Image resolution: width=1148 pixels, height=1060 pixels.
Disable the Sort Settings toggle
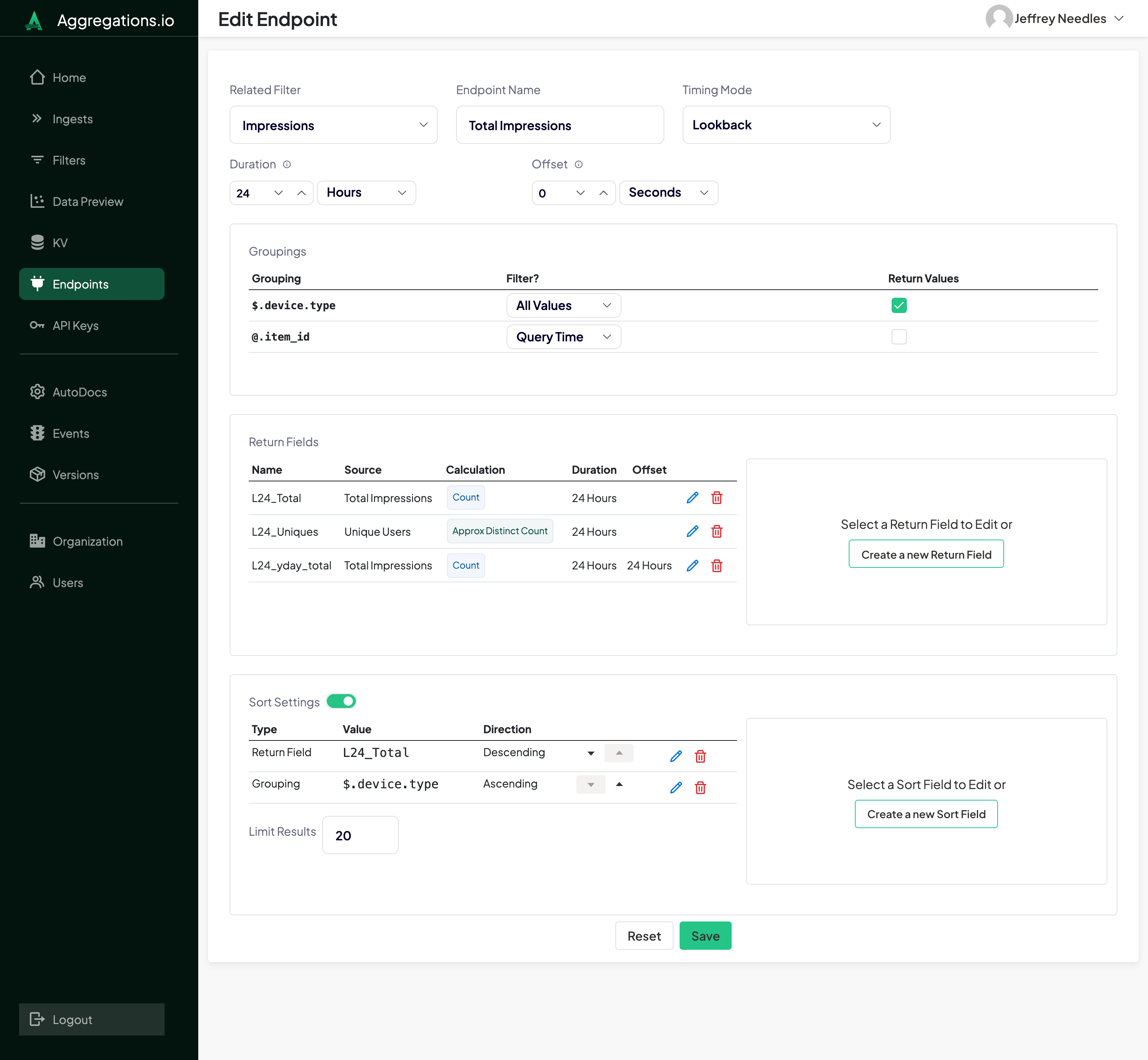point(341,701)
